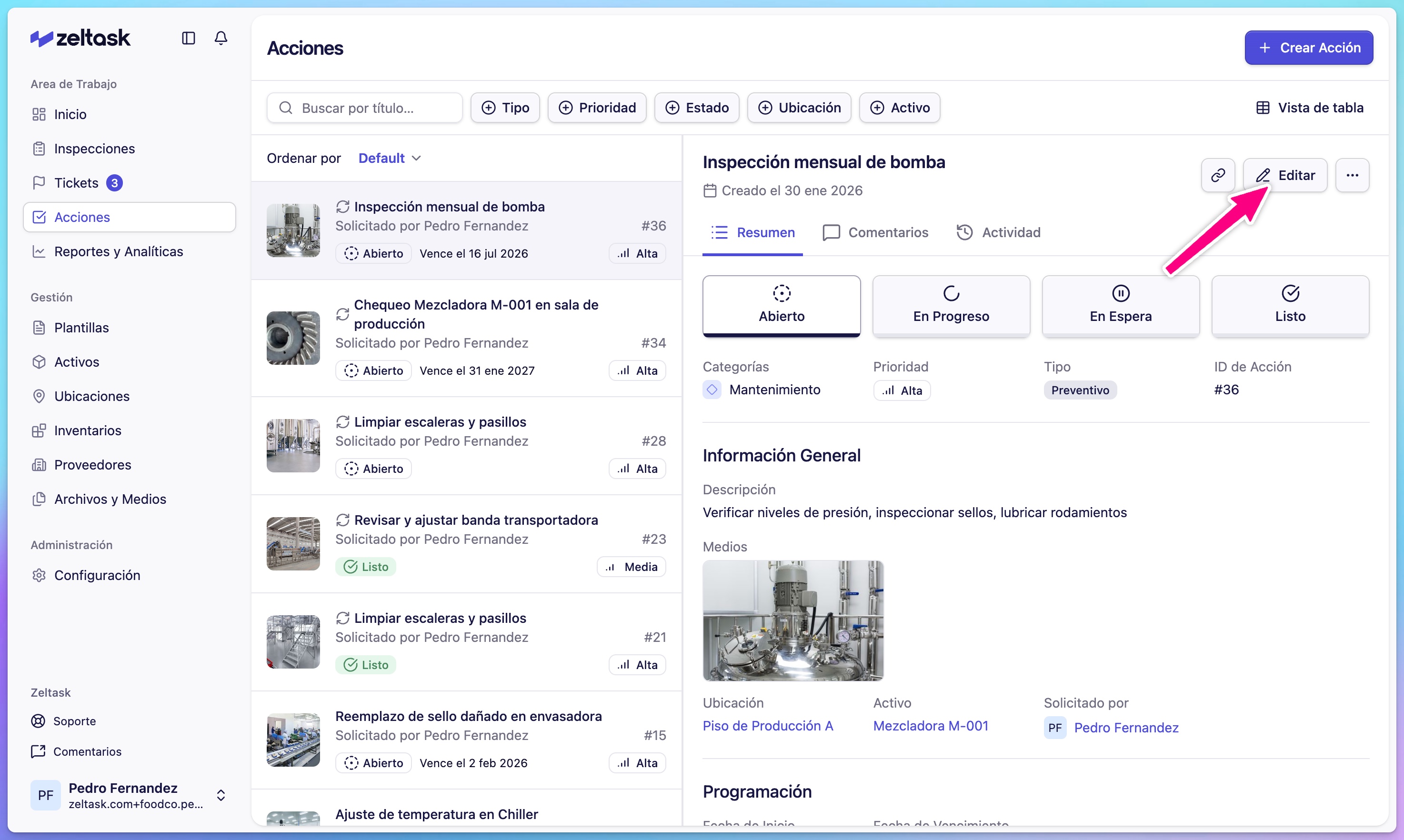Set status to En Espera
The height and width of the screenshot is (840, 1404).
click(1121, 306)
